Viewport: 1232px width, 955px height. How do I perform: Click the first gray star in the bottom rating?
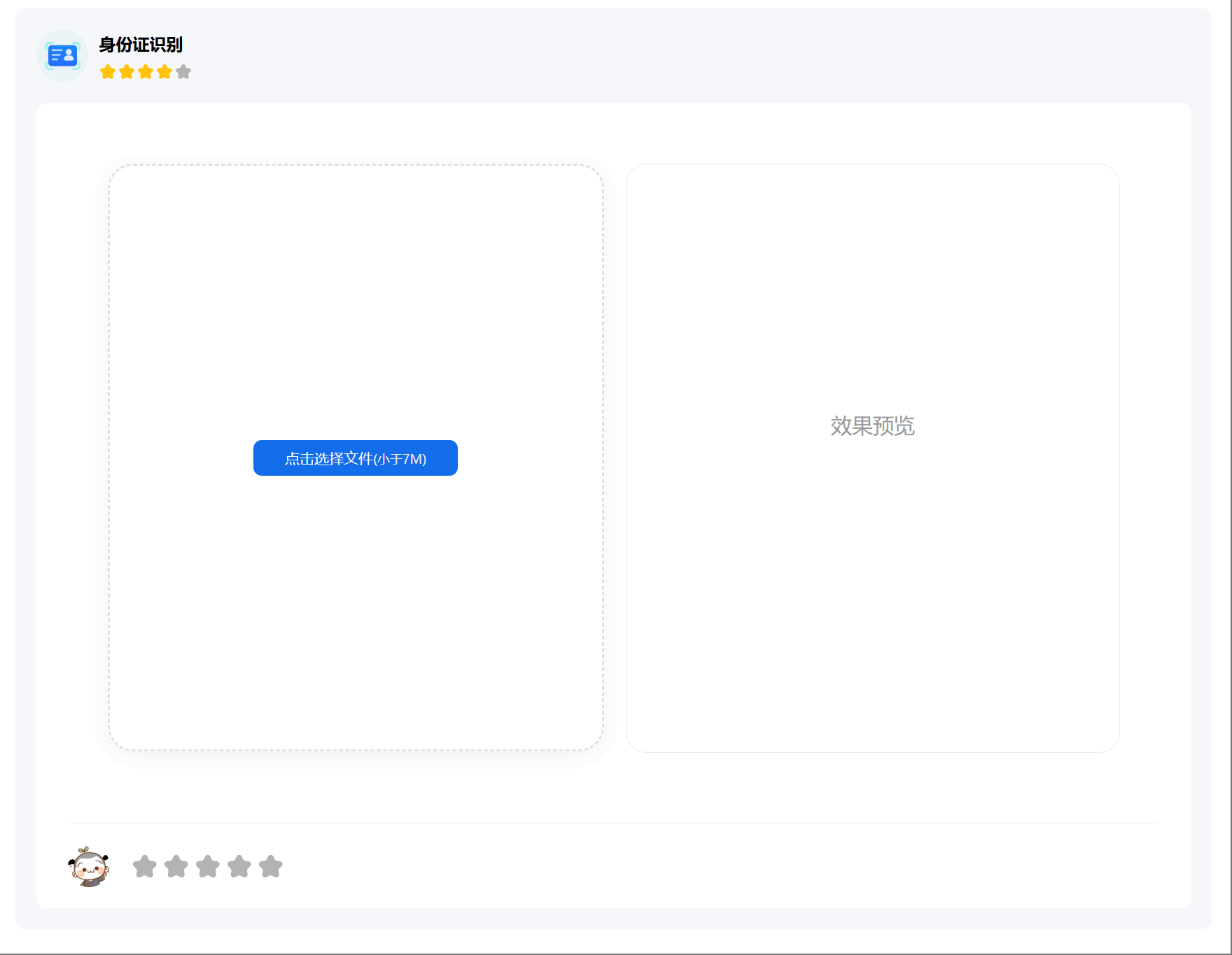point(145,866)
